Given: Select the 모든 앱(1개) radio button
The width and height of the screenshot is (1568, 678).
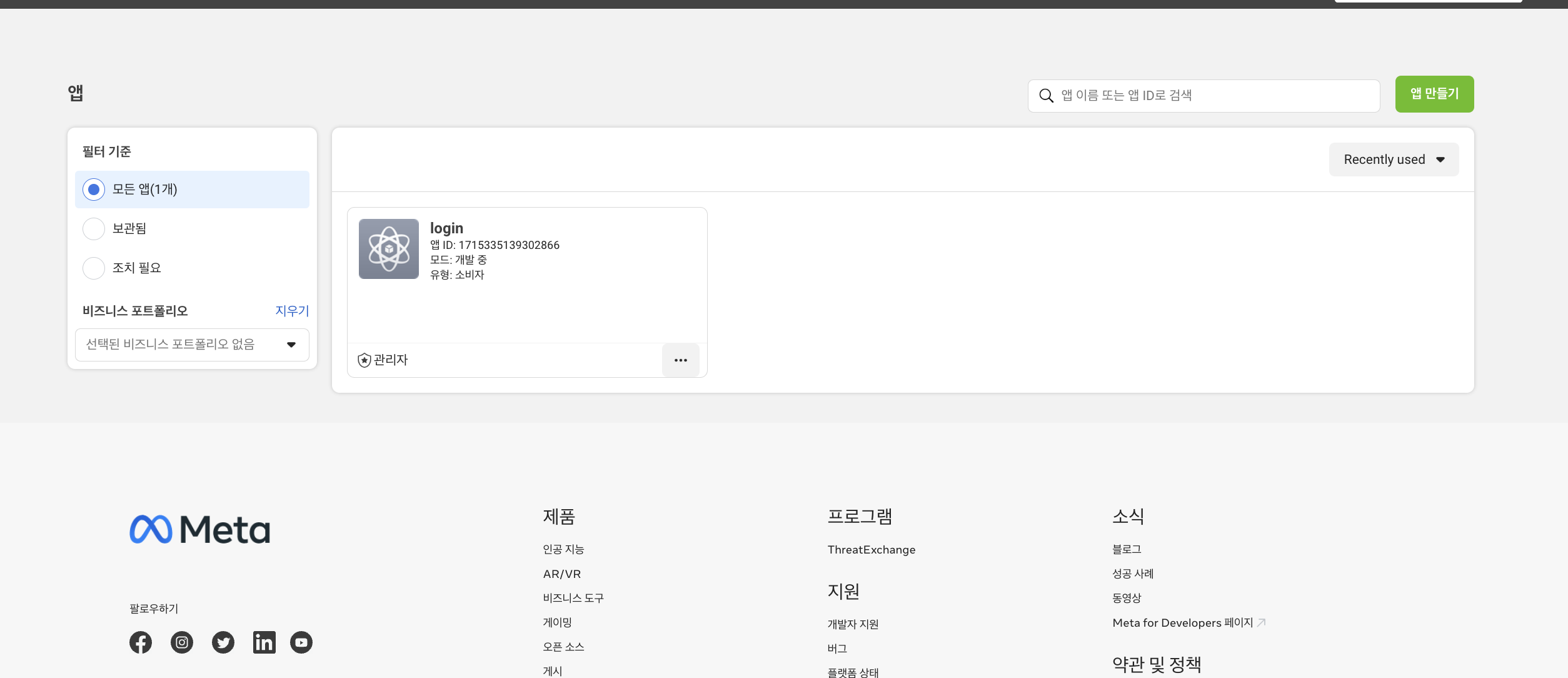Looking at the screenshot, I should 94,190.
